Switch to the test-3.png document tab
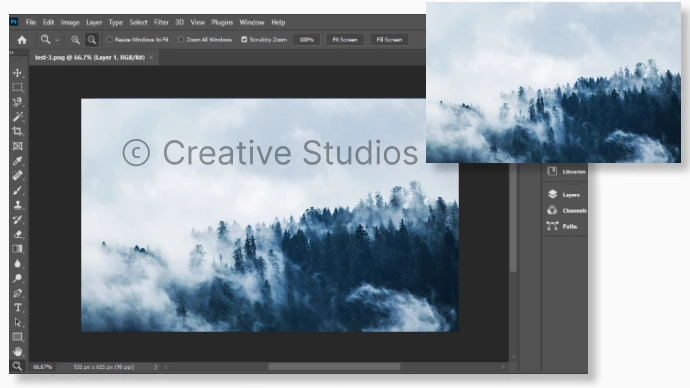This screenshot has width=690, height=388. point(89,57)
